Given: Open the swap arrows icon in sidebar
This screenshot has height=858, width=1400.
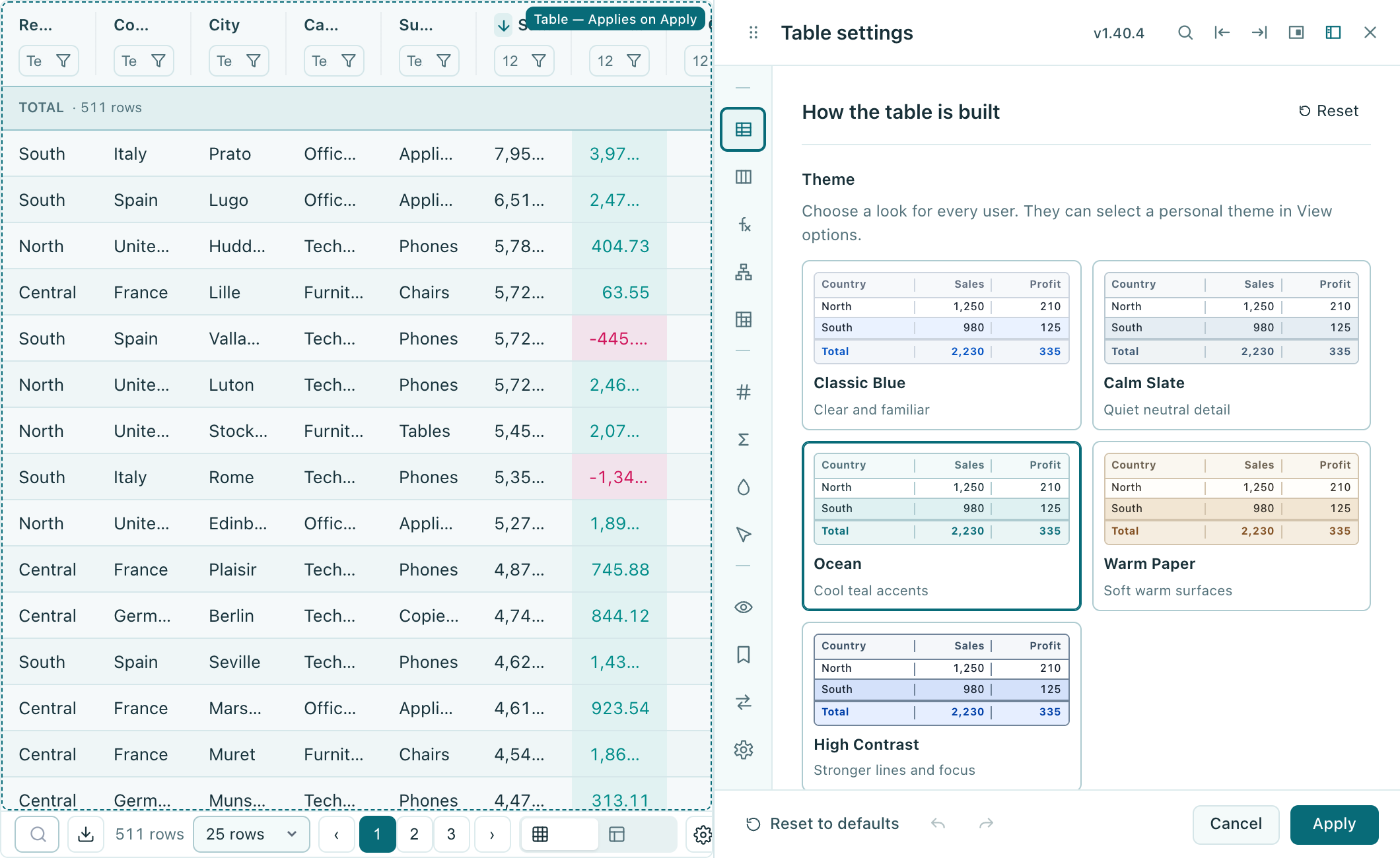Looking at the screenshot, I should (x=743, y=702).
